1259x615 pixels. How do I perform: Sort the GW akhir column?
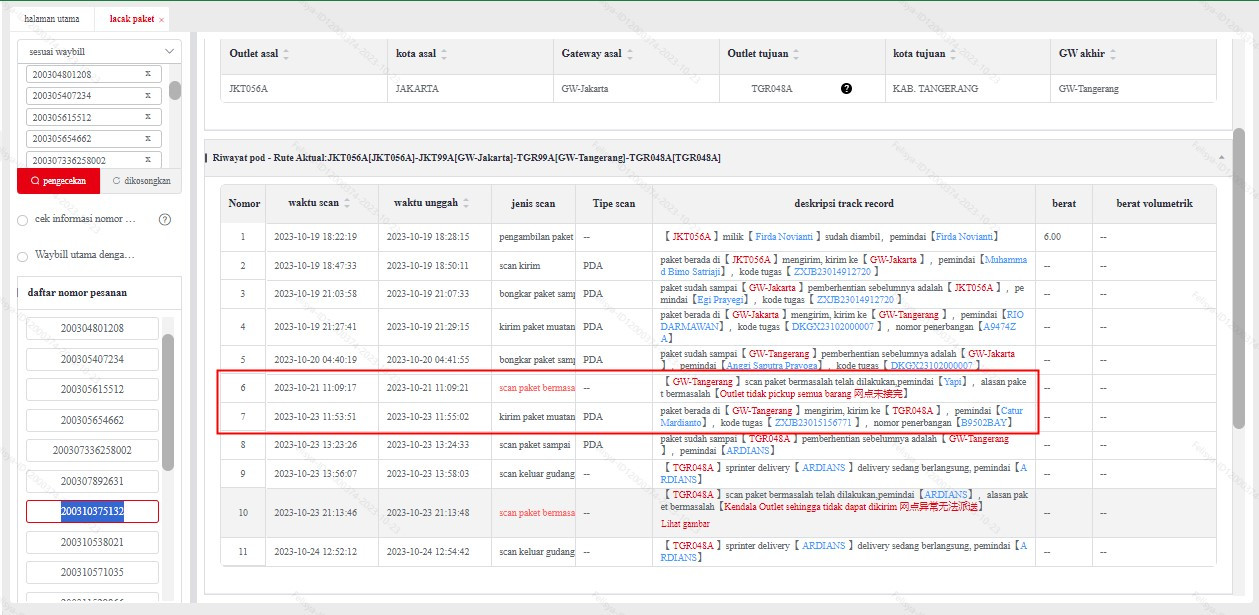click(1112, 54)
